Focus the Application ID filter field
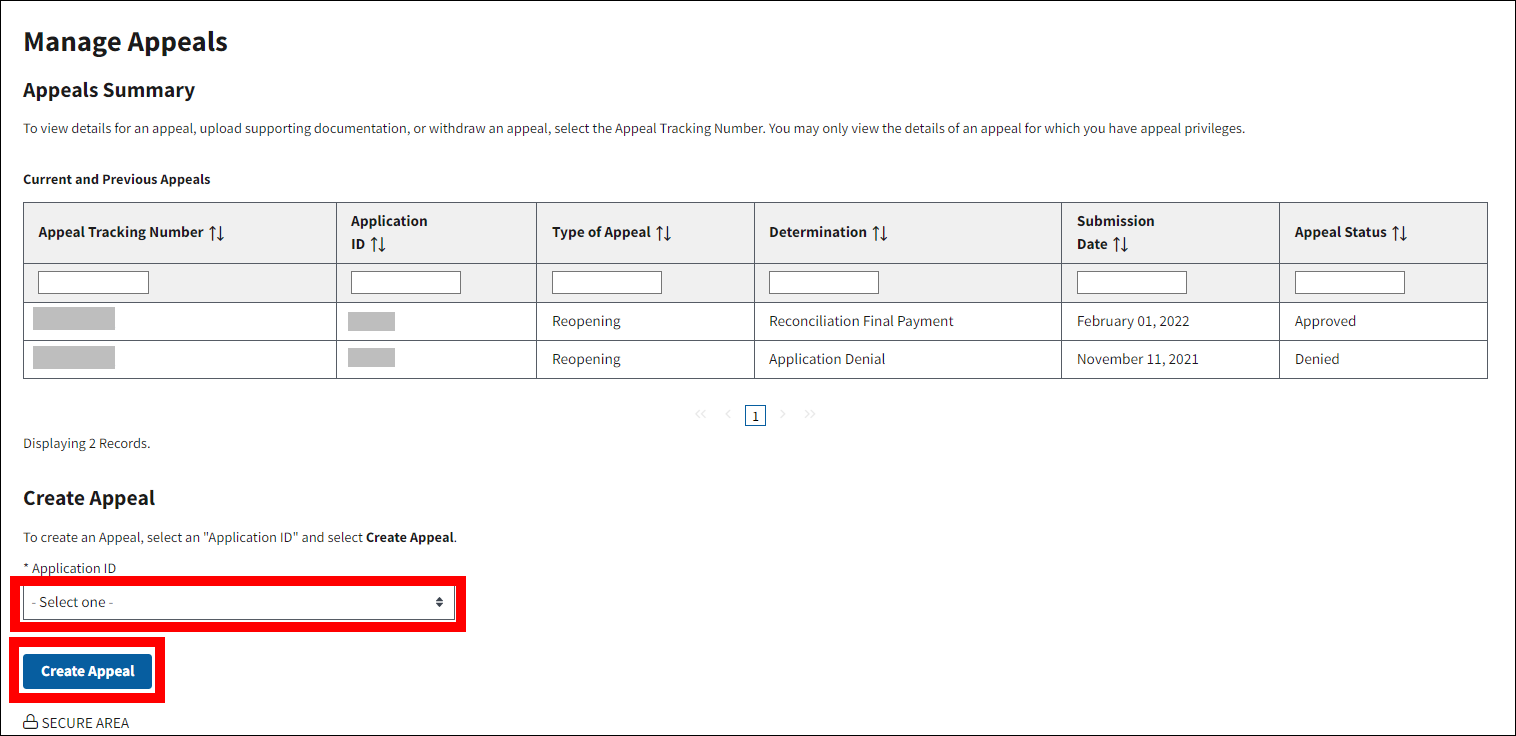This screenshot has width=1516, height=736. 406,283
